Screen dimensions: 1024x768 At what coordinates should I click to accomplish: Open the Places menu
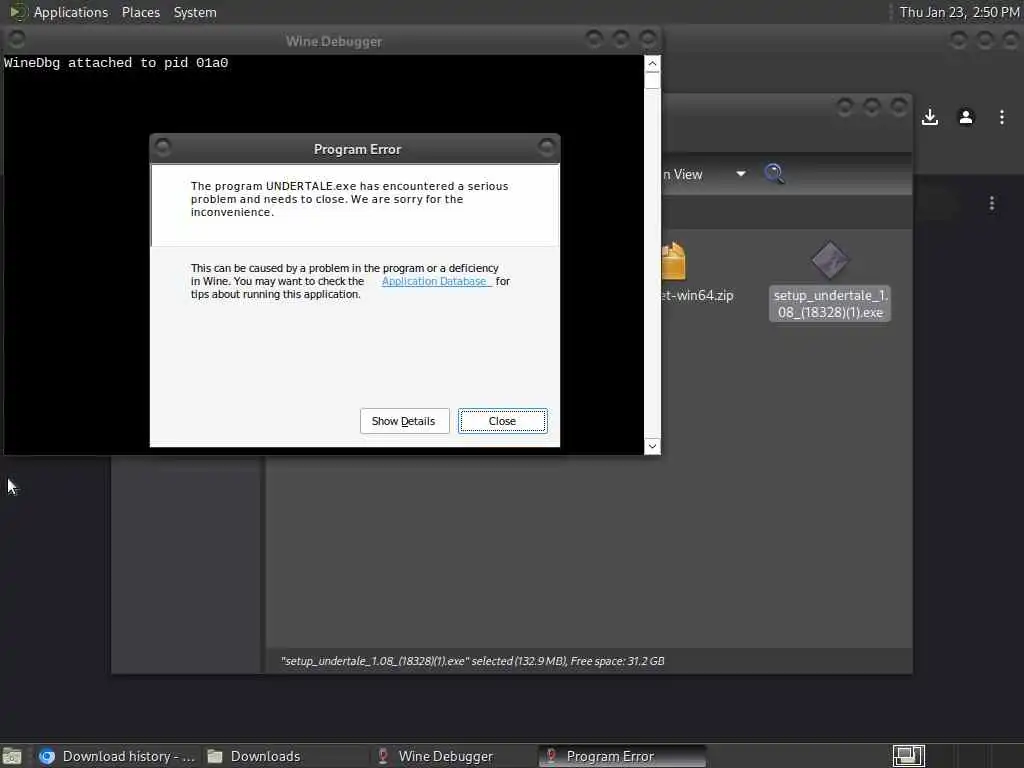[140, 12]
